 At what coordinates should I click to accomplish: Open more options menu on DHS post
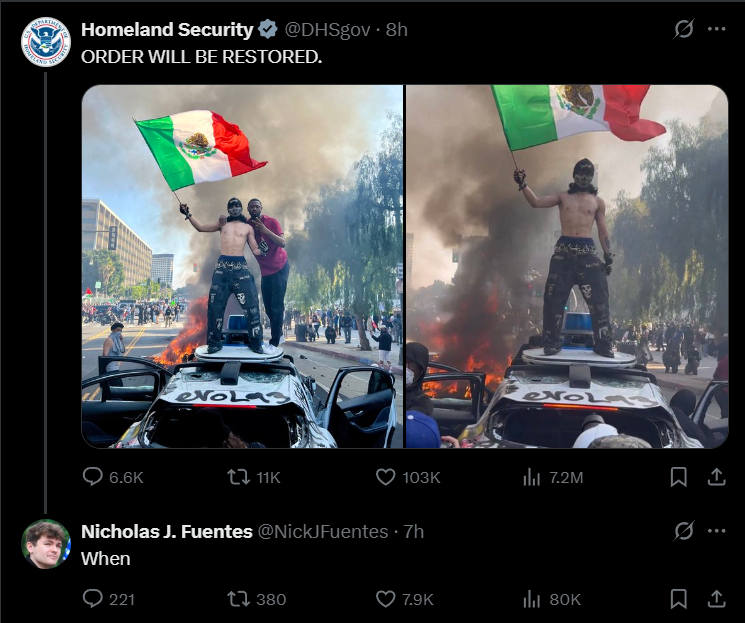point(716,29)
